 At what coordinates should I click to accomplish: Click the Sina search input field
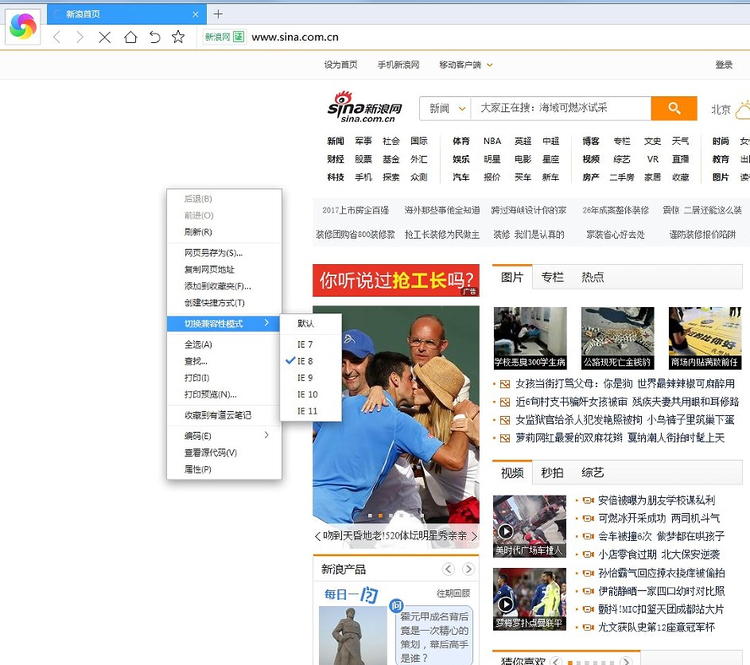click(560, 108)
